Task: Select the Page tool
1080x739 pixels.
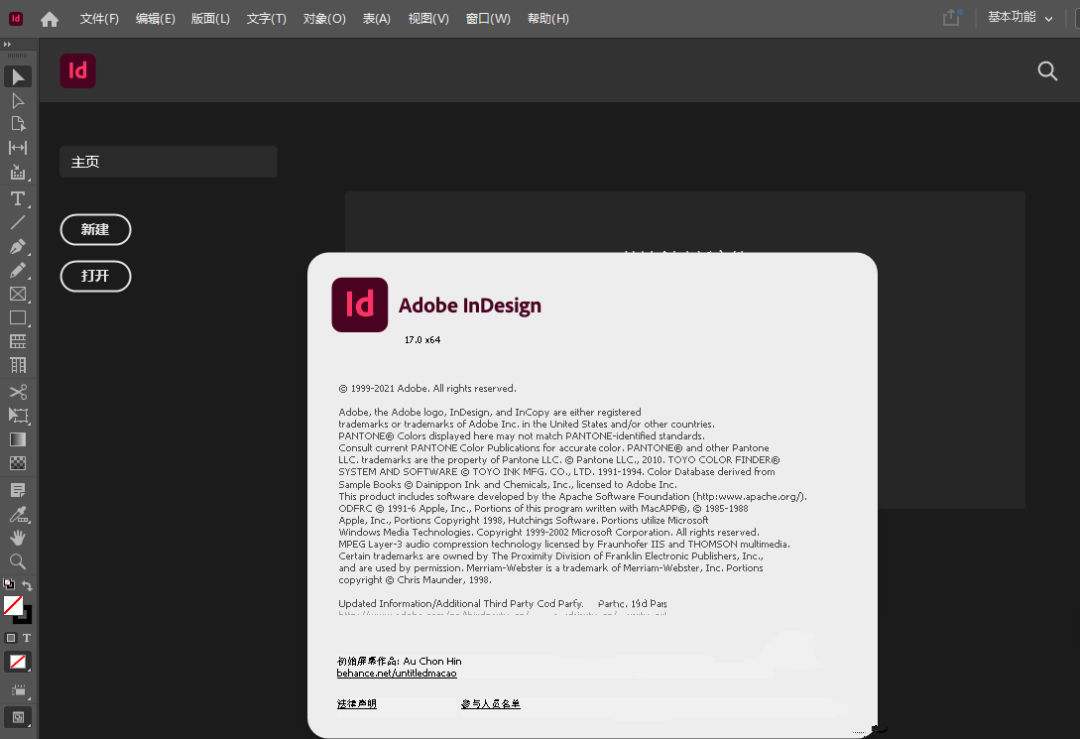Action: (18, 124)
